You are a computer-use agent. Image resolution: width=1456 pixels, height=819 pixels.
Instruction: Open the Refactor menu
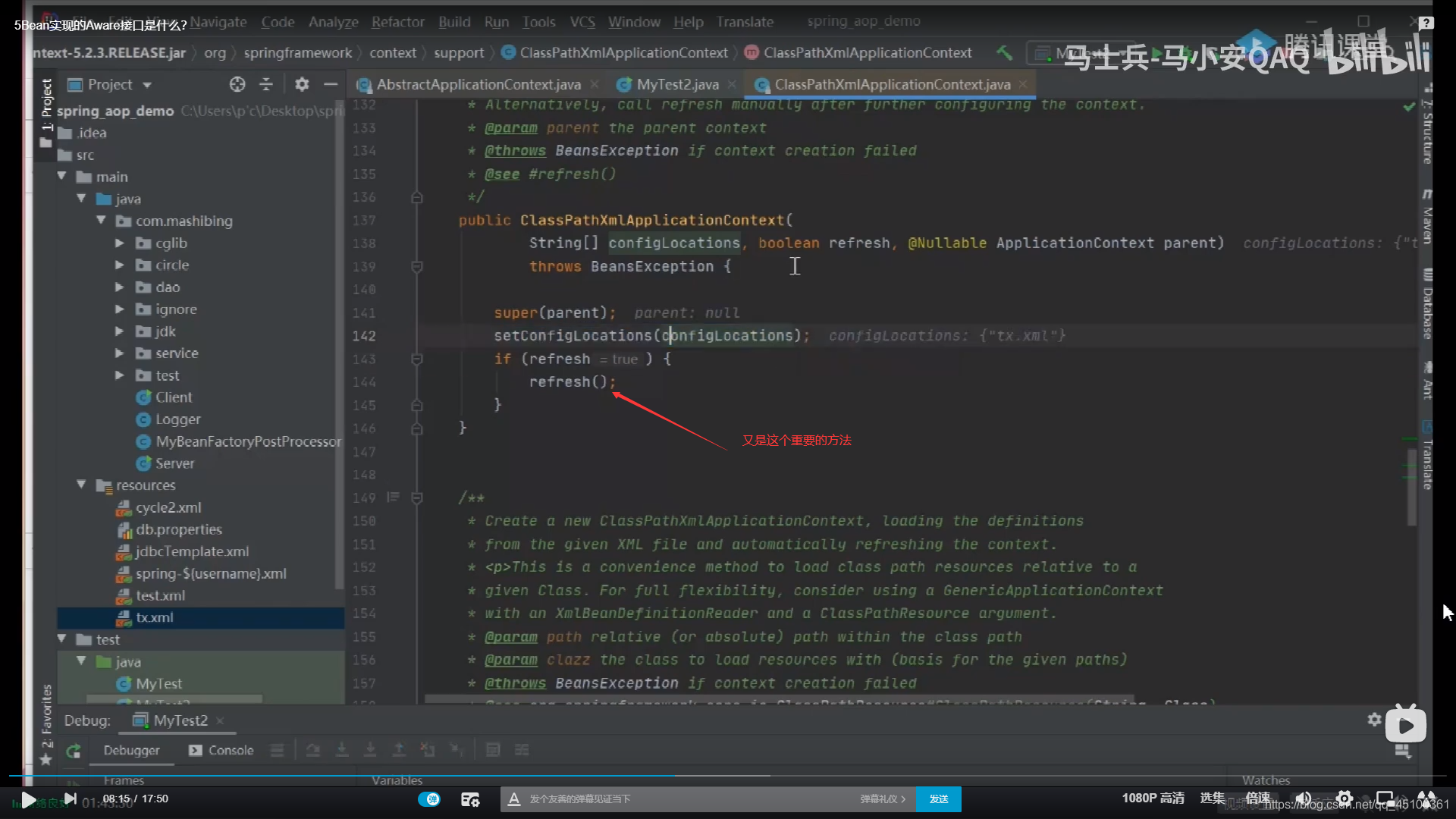click(397, 22)
